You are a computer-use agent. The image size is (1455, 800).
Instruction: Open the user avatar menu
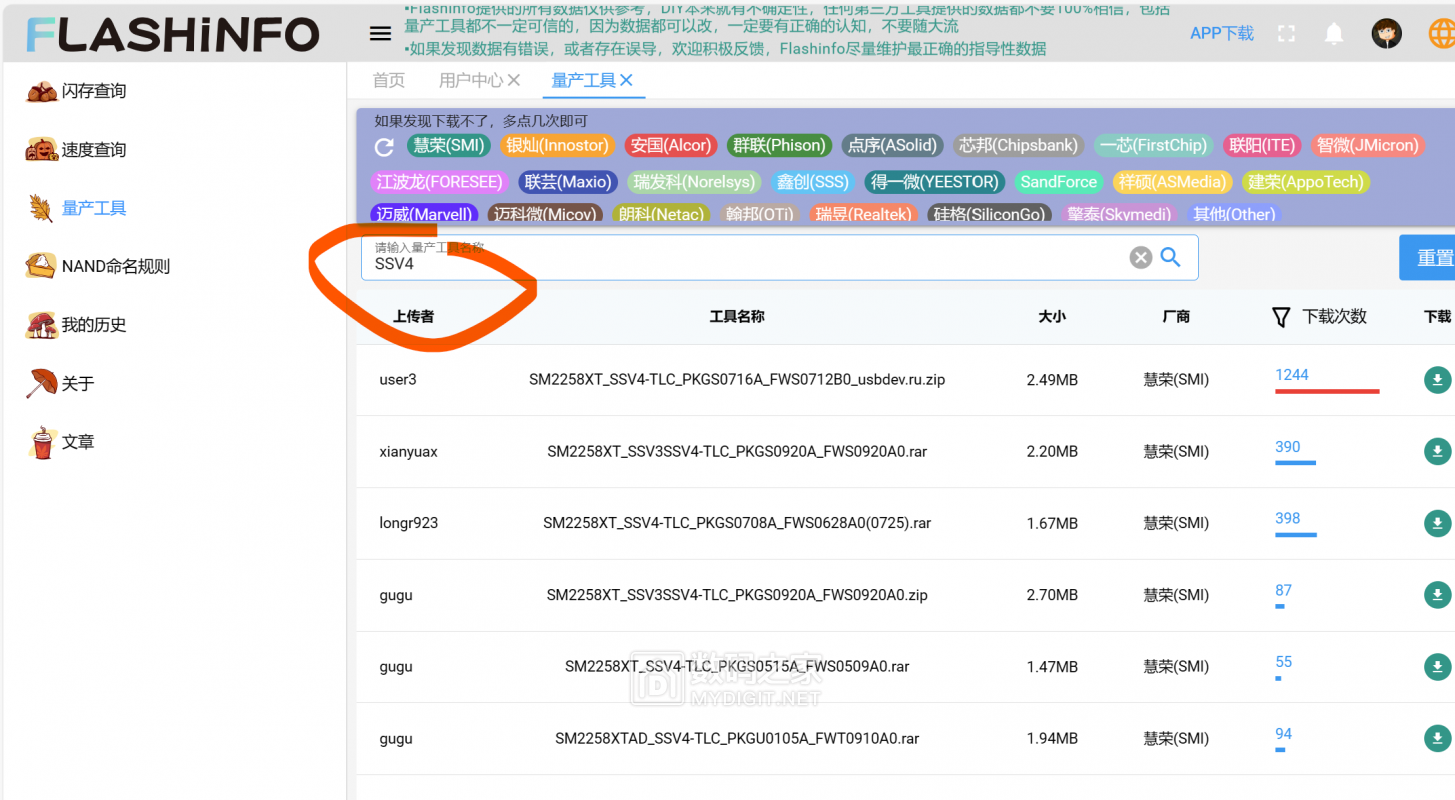1386,34
